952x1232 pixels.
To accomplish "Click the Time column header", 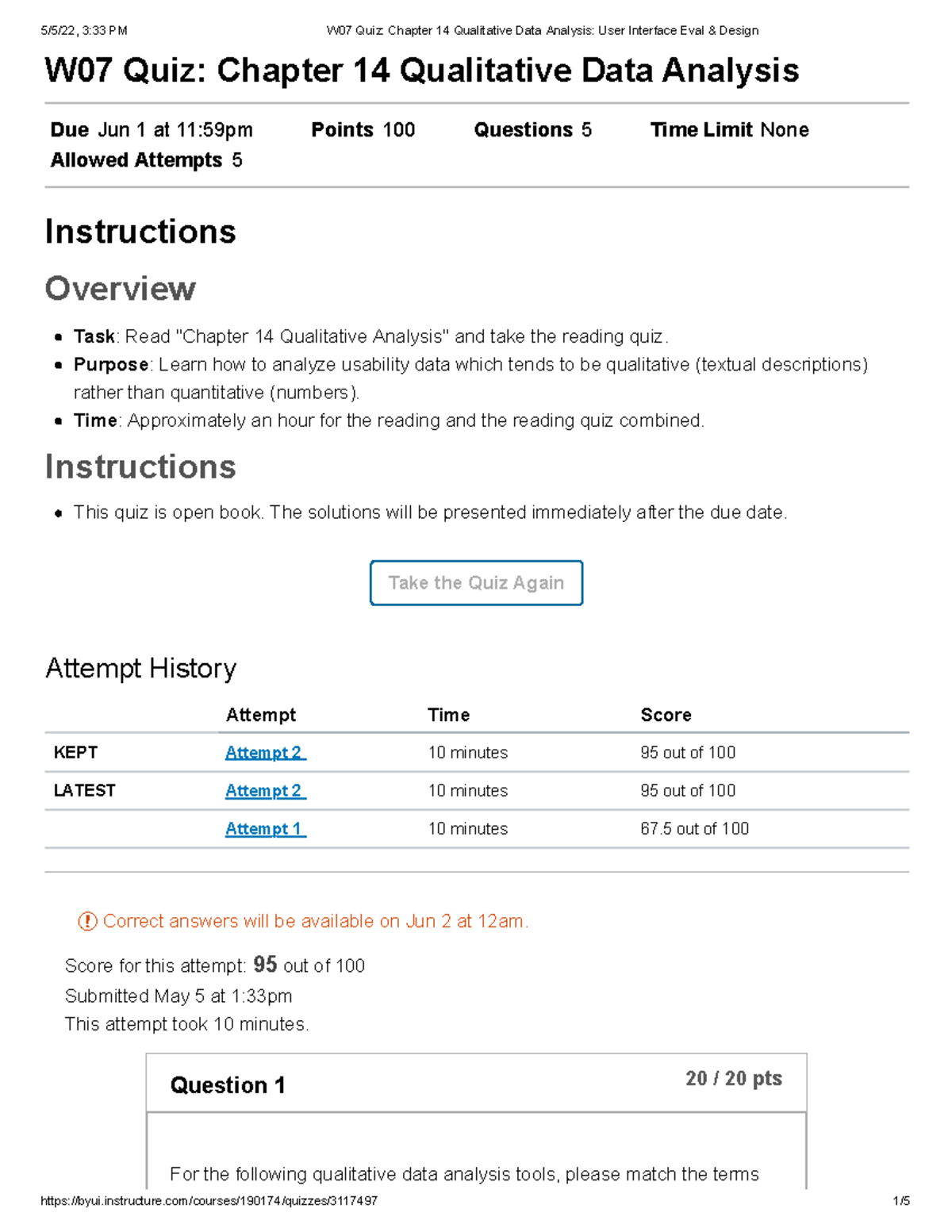I will point(448,715).
